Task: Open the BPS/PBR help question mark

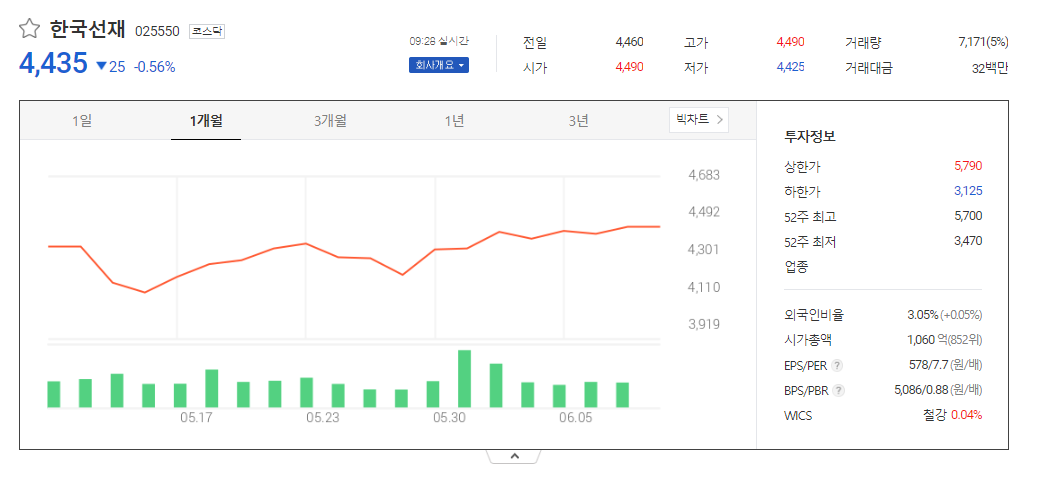Action: pyautogui.click(x=839, y=391)
